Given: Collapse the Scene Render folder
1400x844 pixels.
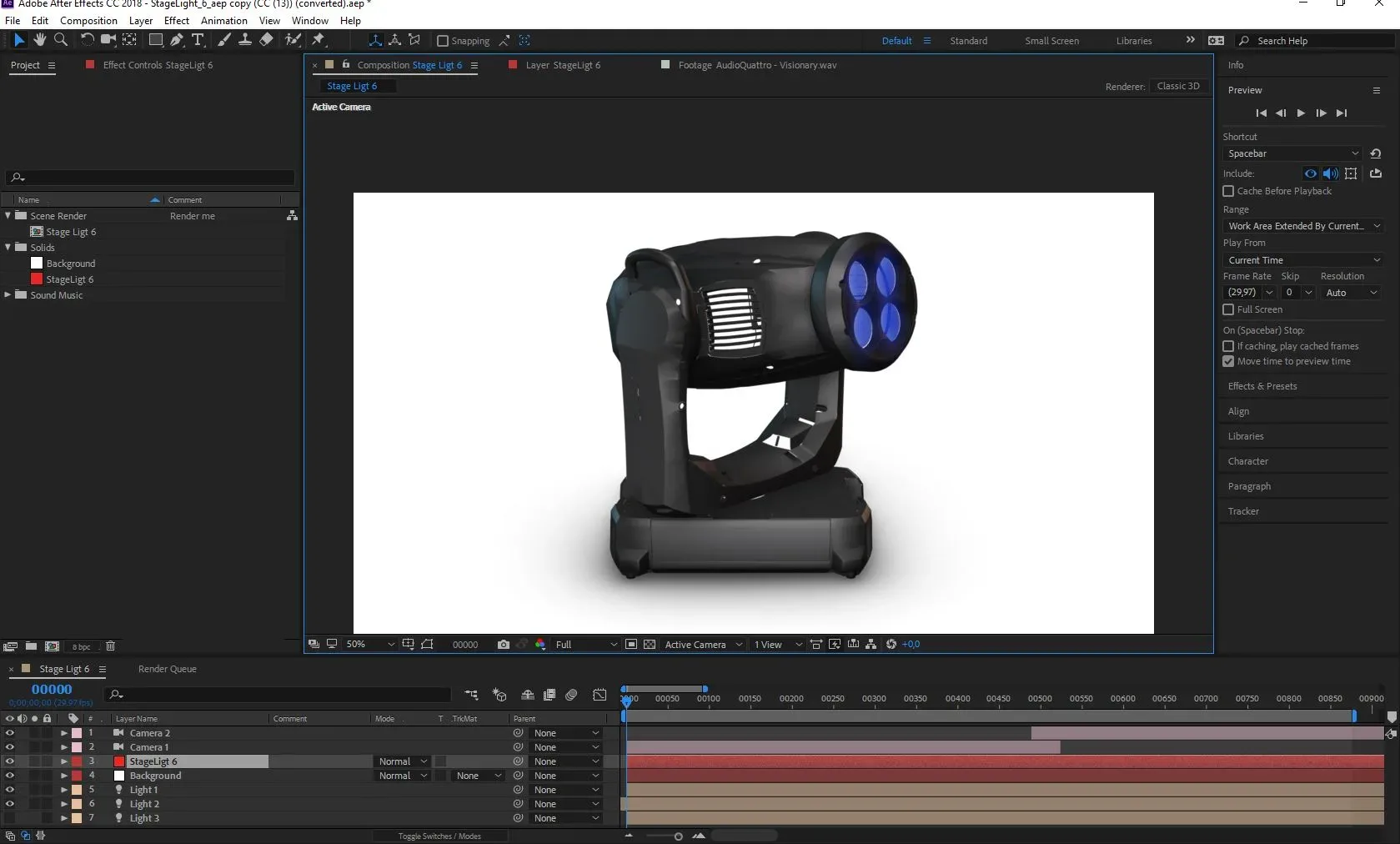Looking at the screenshot, I should pos(8,215).
